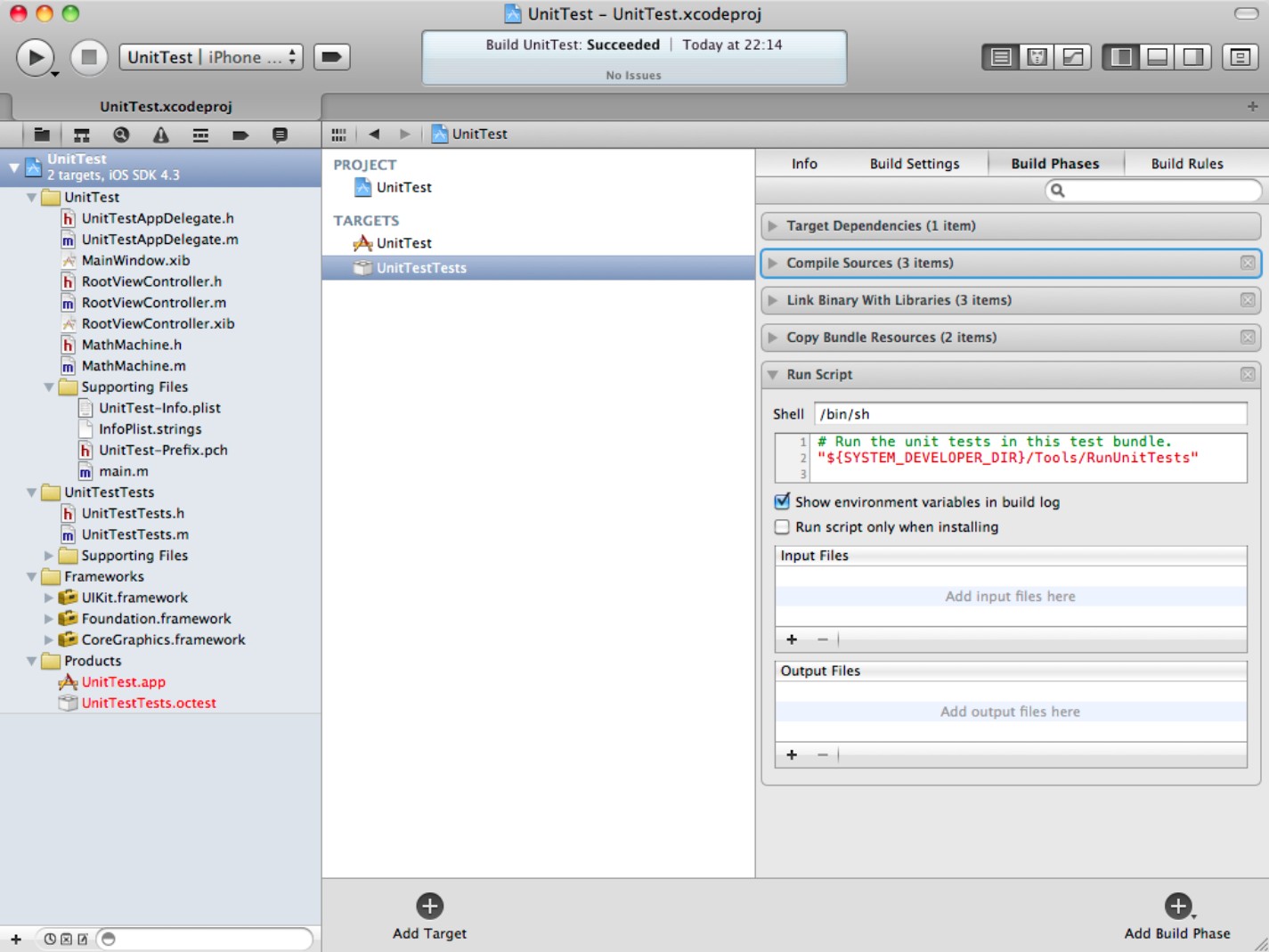The height and width of the screenshot is (952, 1269).
Task: Add an input file with plus button
Action: pyautogui.click(x=792, y=639)
